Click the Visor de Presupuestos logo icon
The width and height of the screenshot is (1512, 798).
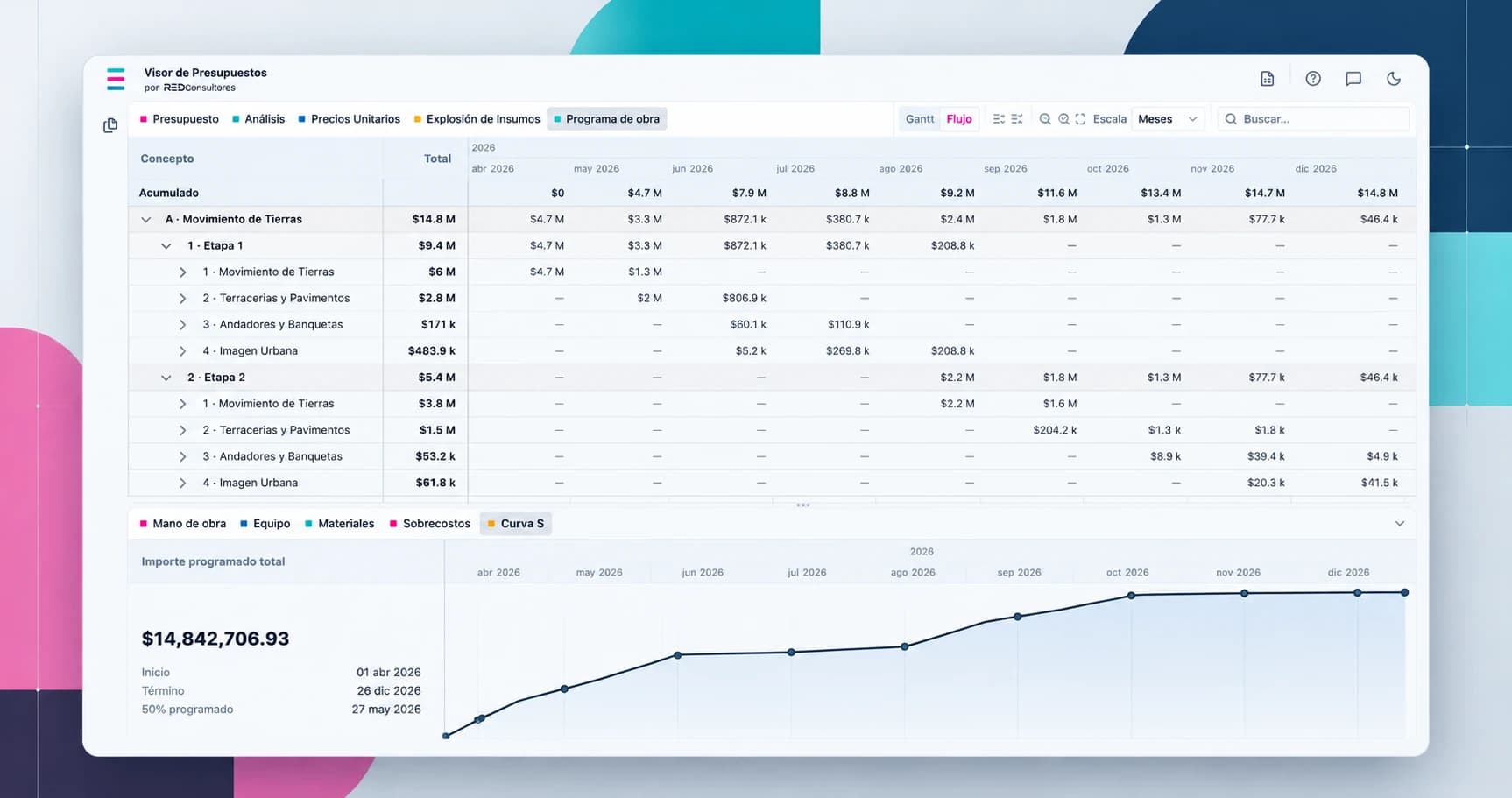(116, 79)
